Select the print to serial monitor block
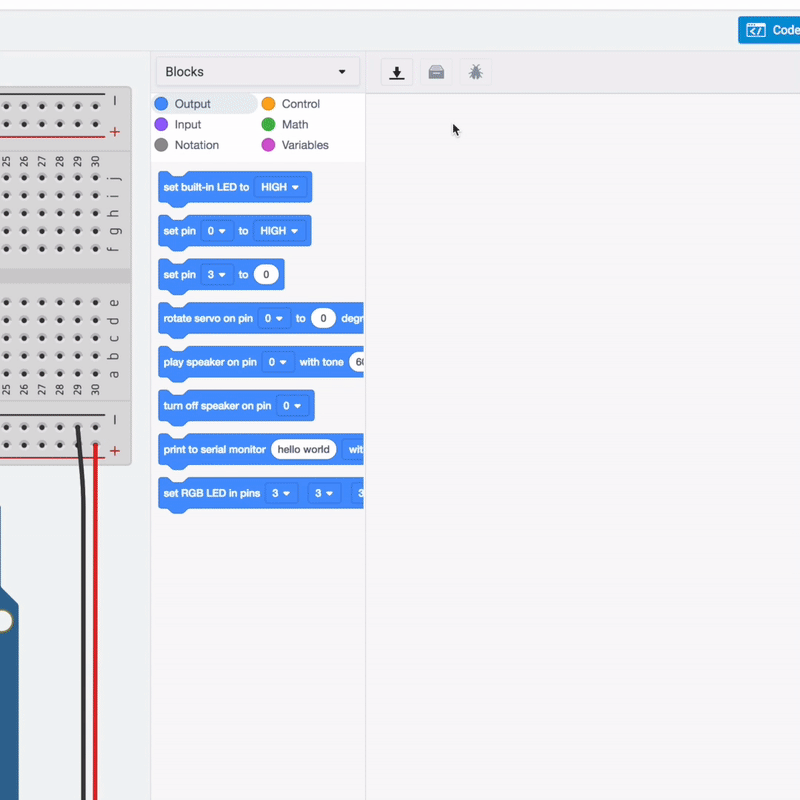 [261, 452]
